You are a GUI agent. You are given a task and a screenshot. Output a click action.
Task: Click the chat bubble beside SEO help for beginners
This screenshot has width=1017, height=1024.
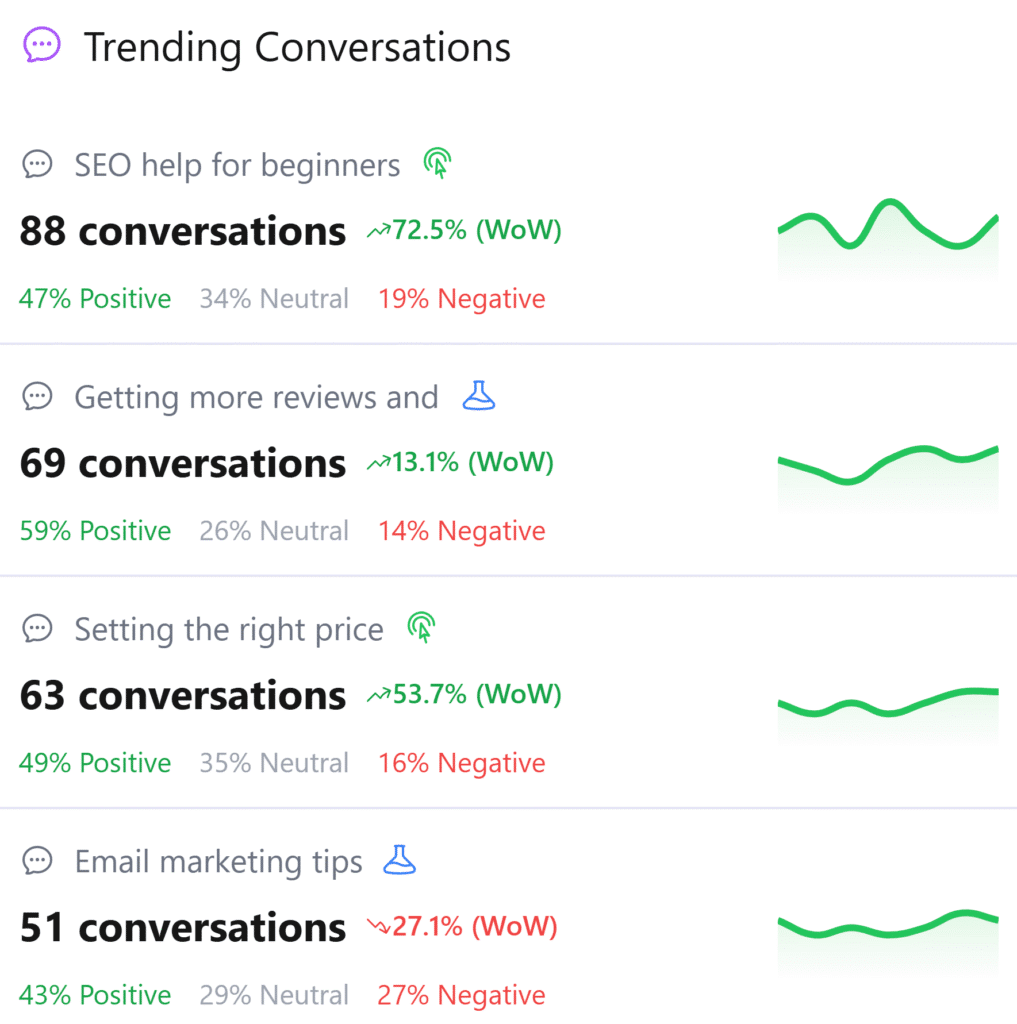[x=37, y=164]
